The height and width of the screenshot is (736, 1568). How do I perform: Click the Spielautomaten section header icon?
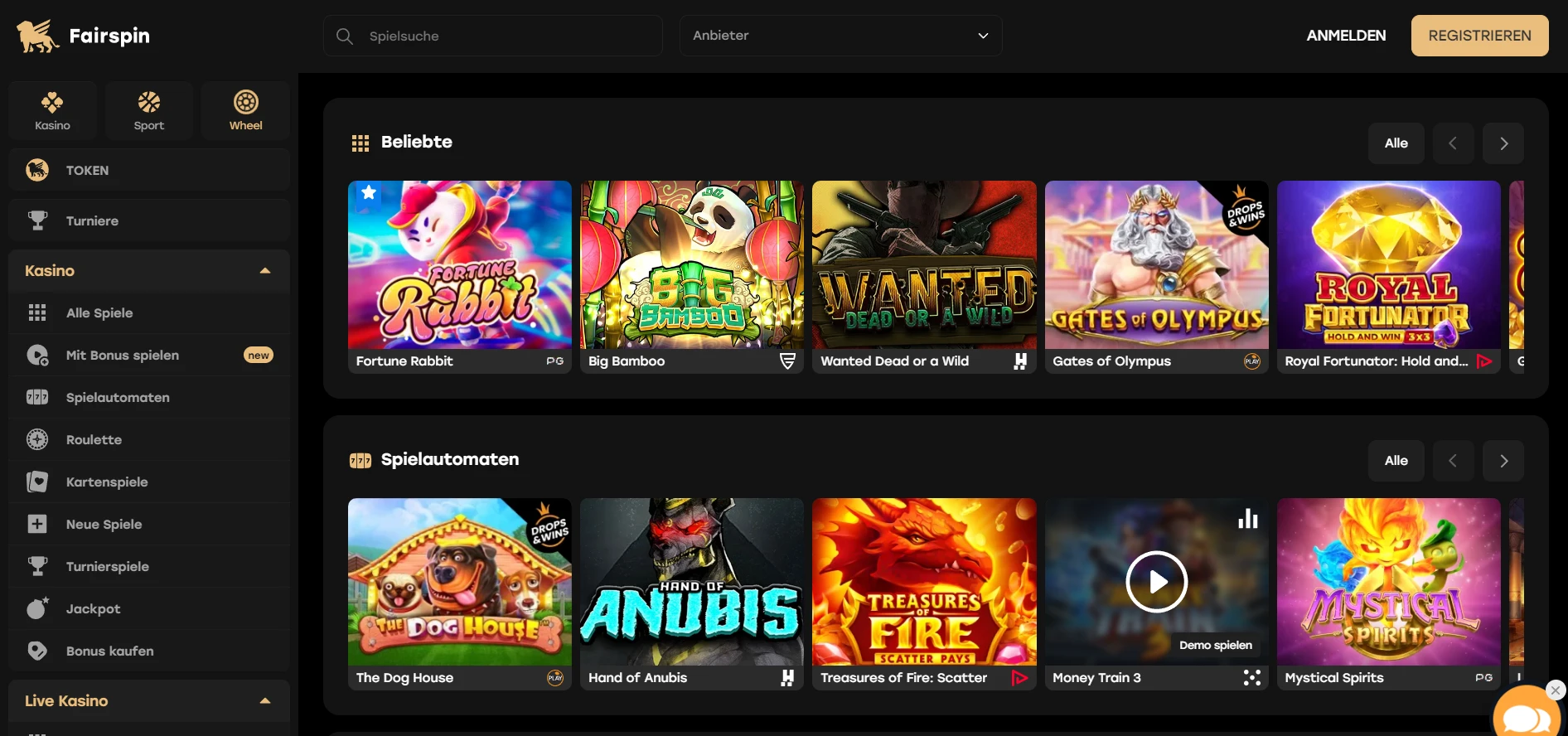click(x=361, y=461)
